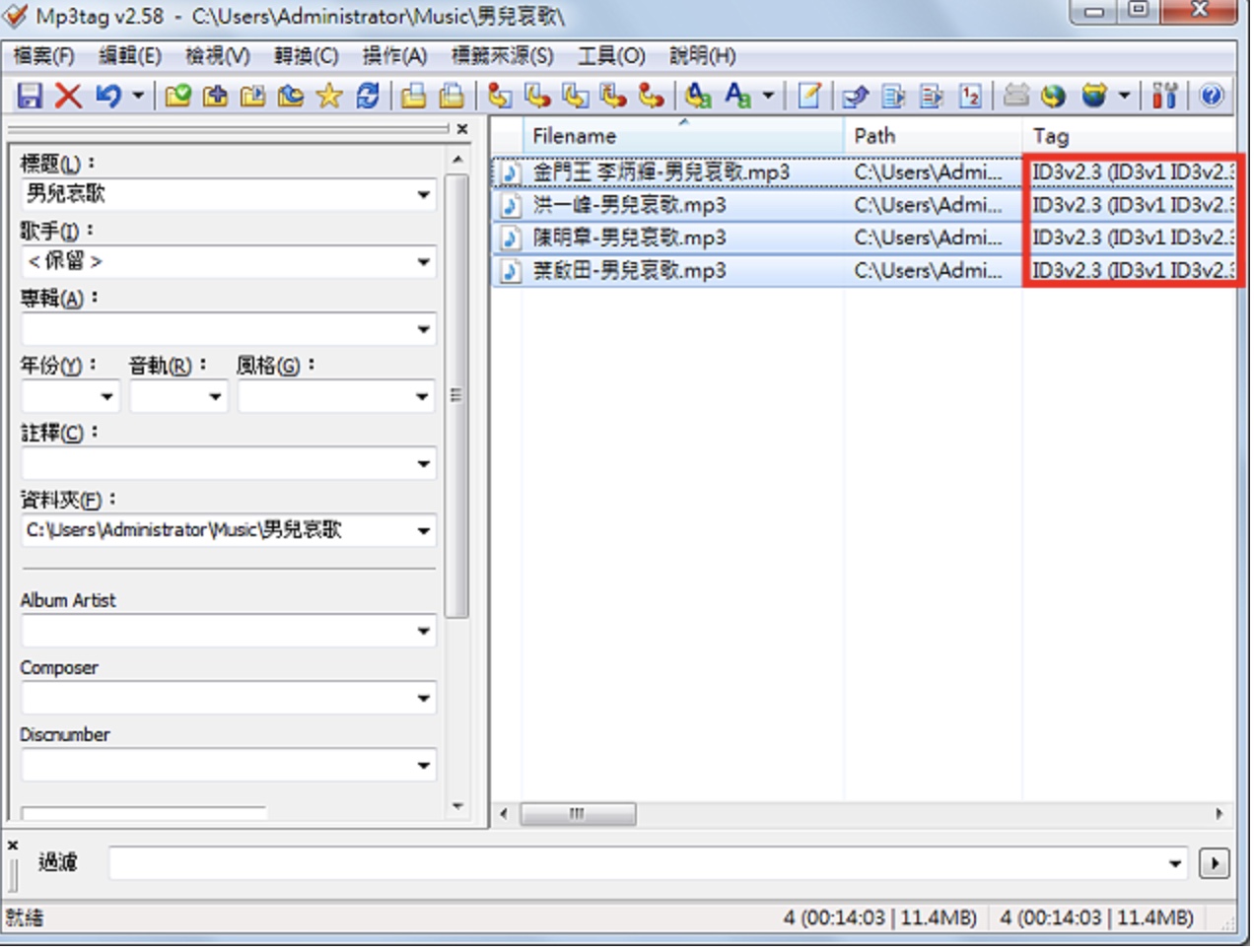Screen dimensions: 1254x952
Task: Remove tag using the red X icon
Action: click(x=68, y=96)
